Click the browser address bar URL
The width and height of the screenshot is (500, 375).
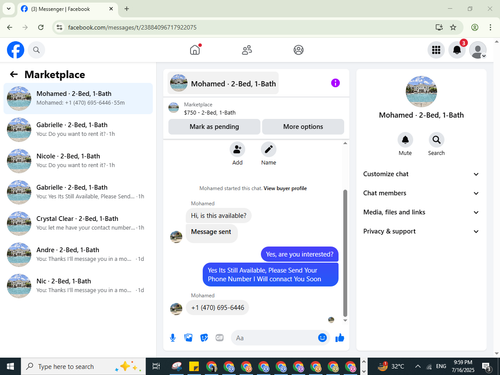(x=132, y=27)
